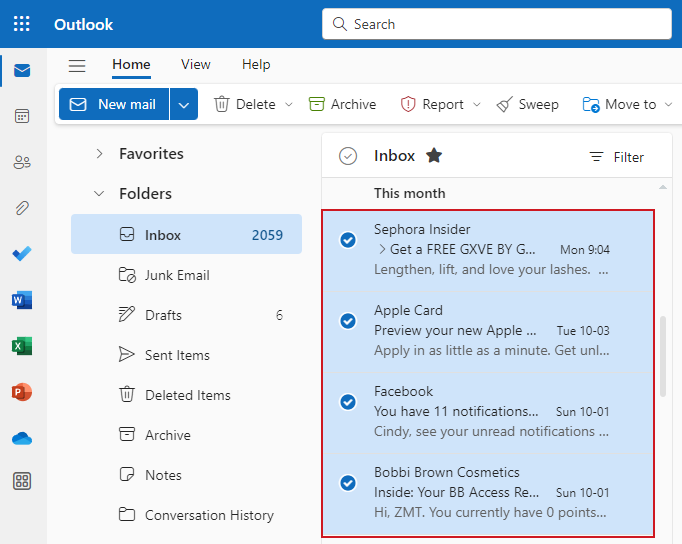This screenshot has width=682, height=544.
Task: Click the Move to folder button
Action: (x=619, y=104)
